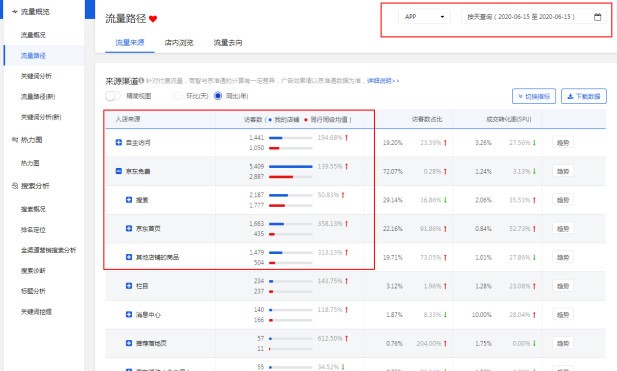Click the visitor count 1,441
The image size is (617, 371).
[x=257, y=138]
